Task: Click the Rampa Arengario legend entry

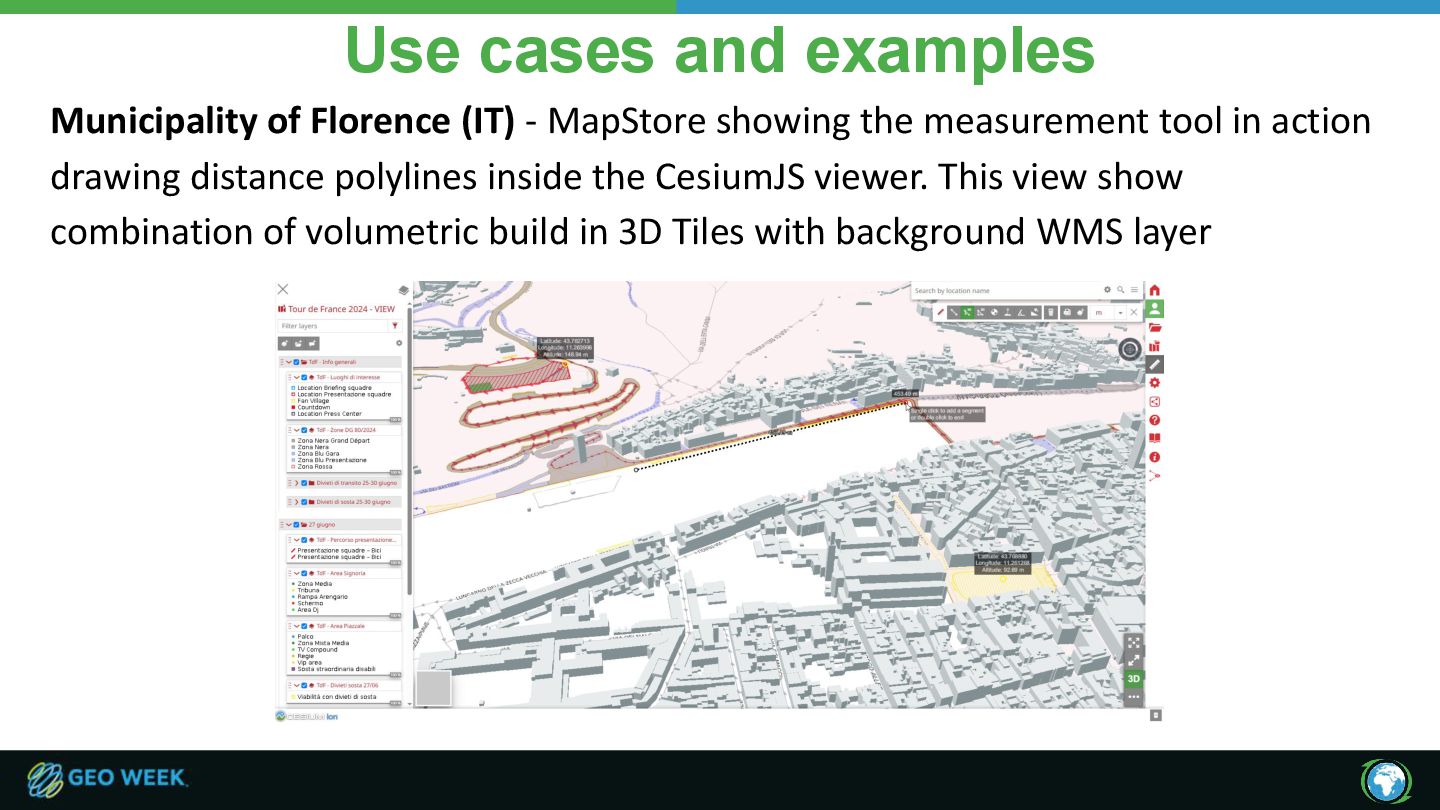Action: coord(323,597)
